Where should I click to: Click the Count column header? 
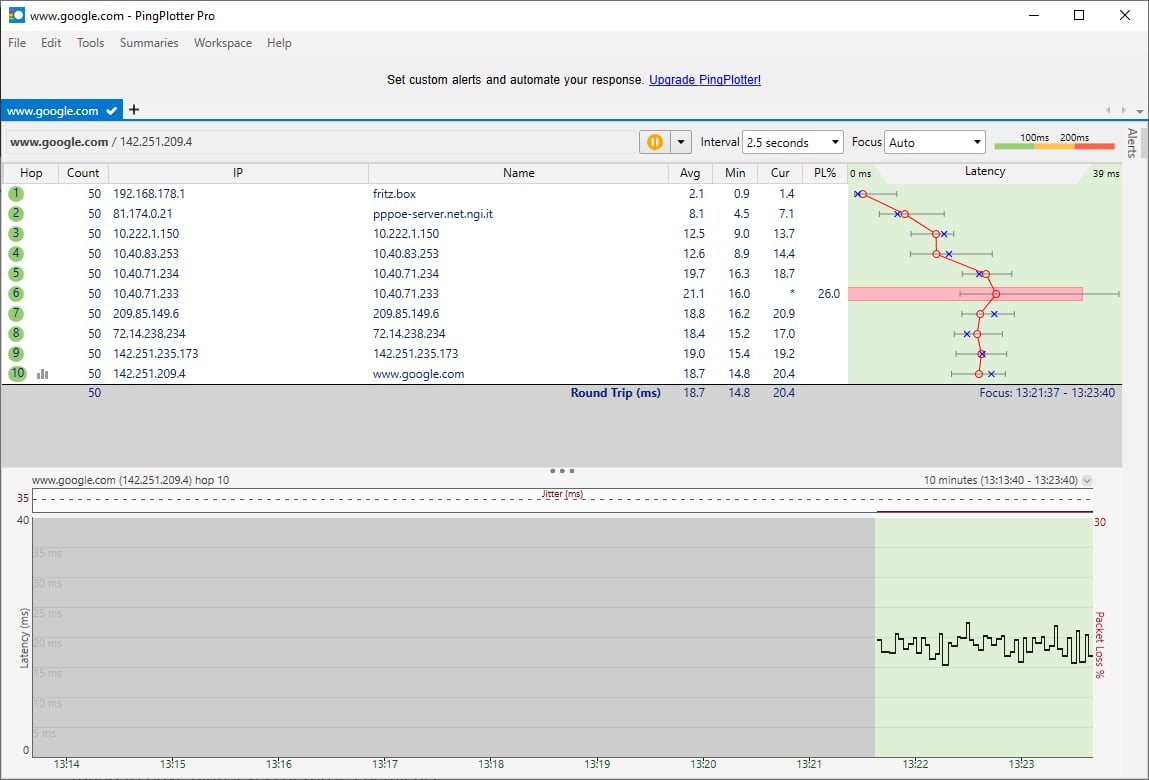[x=83, y=173]
